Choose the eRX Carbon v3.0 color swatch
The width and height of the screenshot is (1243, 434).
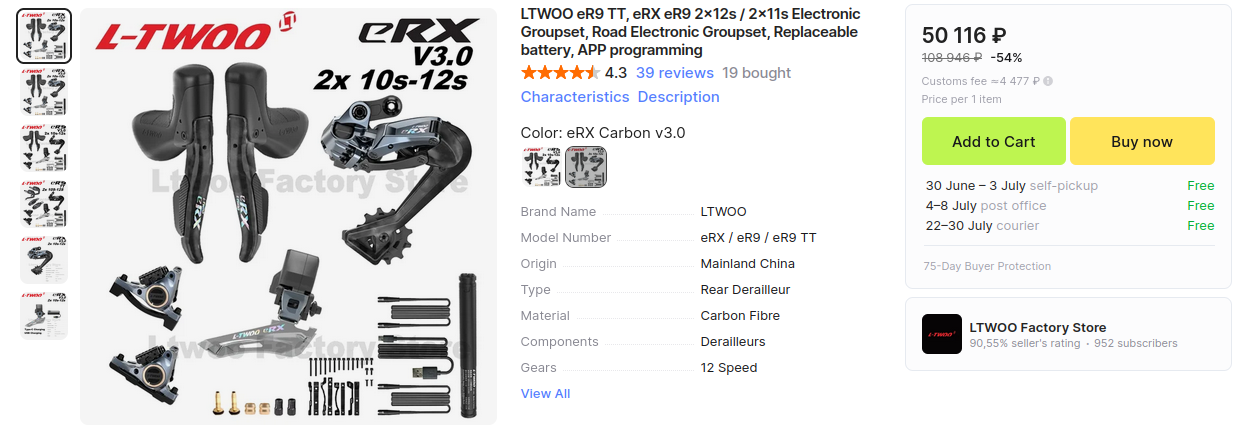(586, 167)
